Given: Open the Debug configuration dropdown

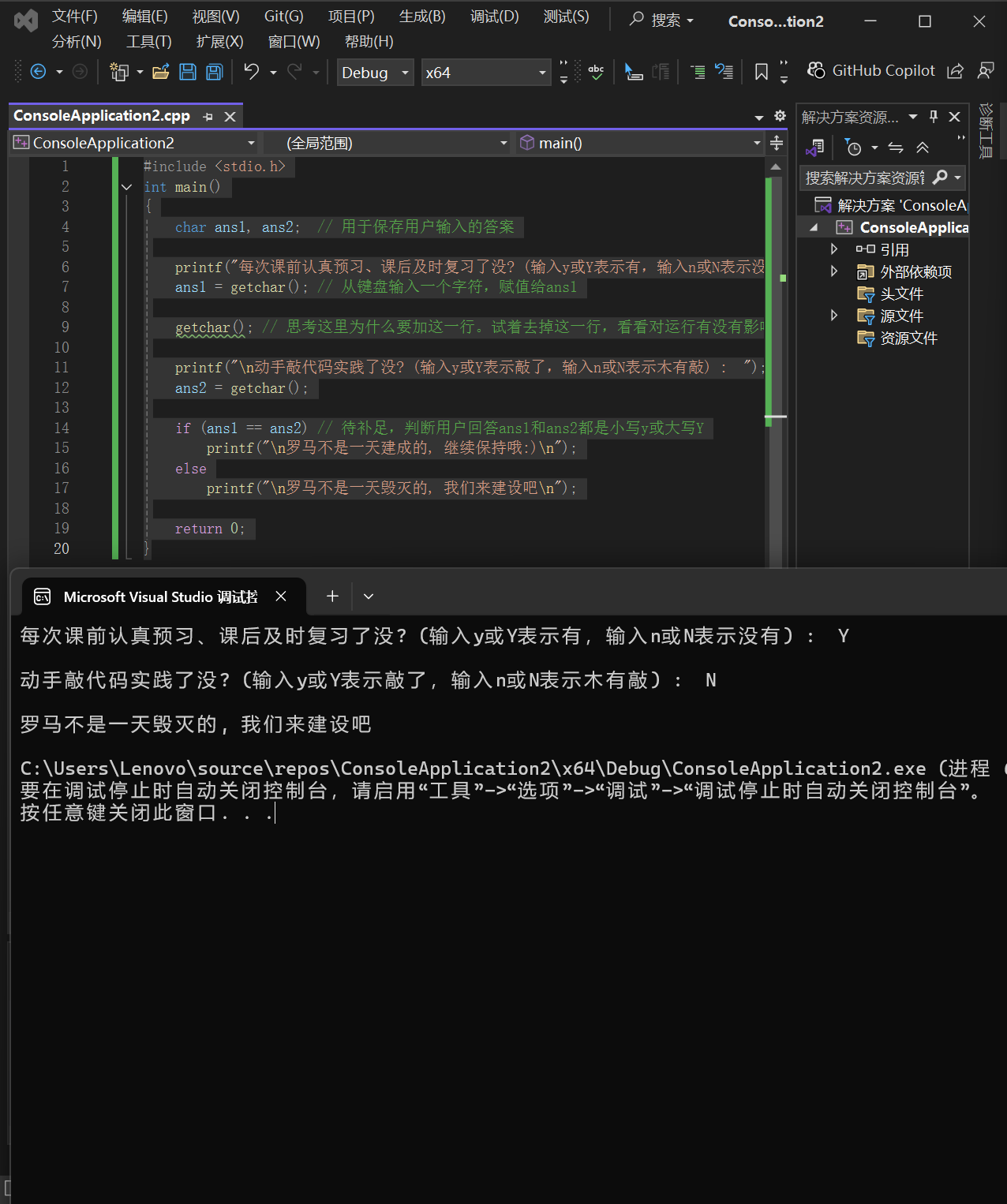Looking at the screenshot, I should tap(376, 73).
